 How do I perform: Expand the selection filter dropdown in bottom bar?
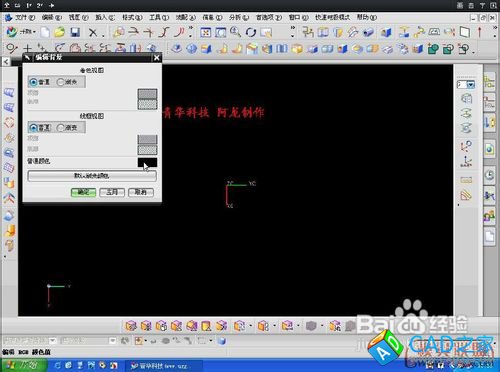pos(52,341)
